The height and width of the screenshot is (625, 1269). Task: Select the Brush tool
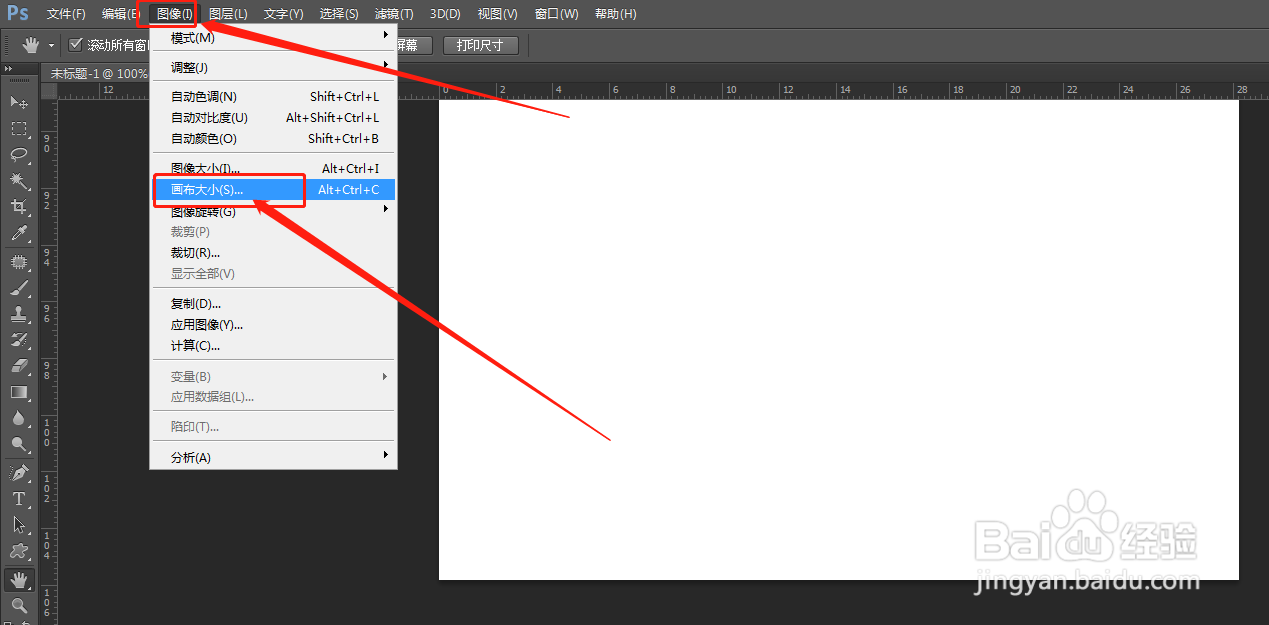click(19, 288)
